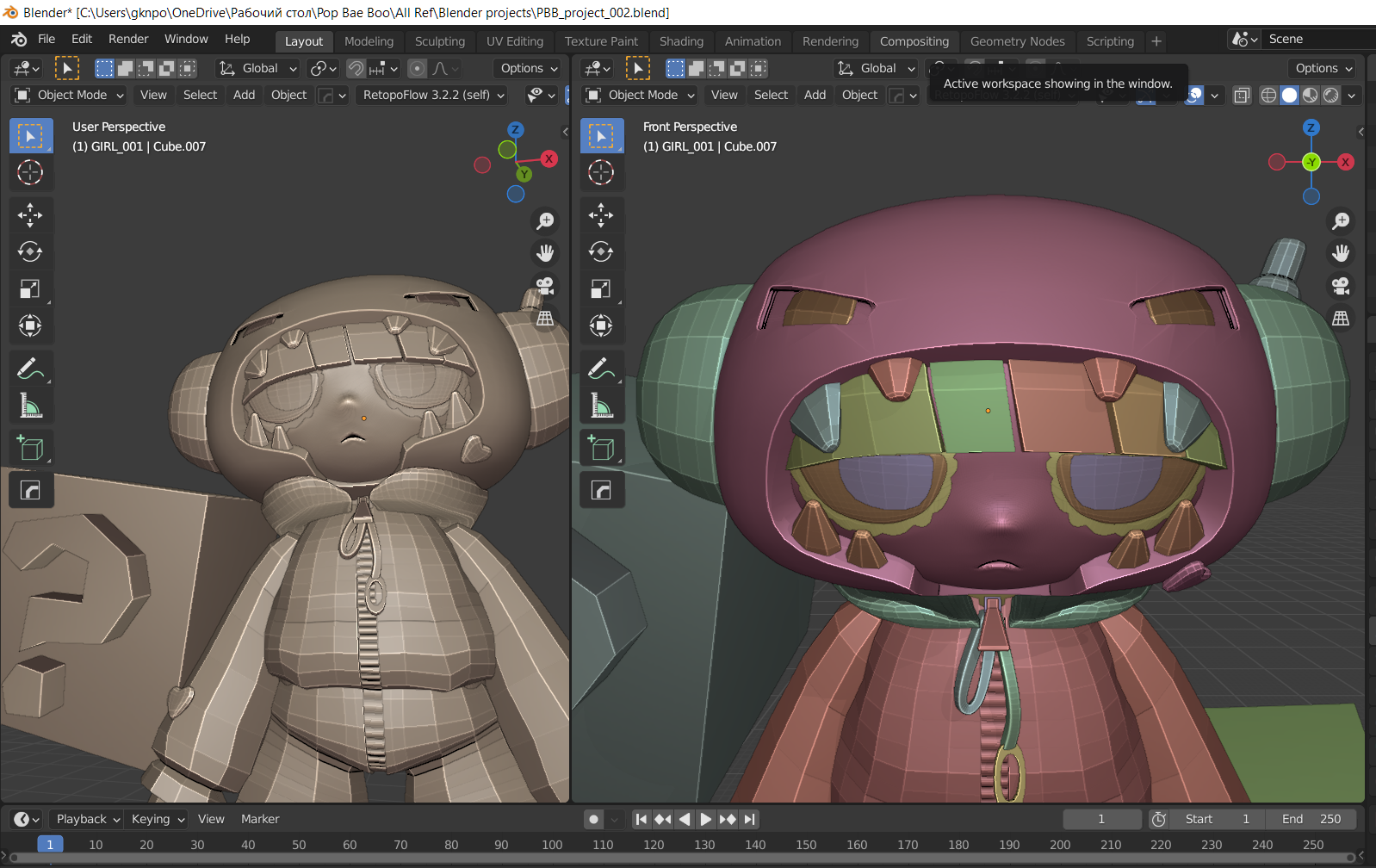The height and width of the screenshot is (868, 1376).
Task: Click the current frame number field
Action: pyautogui.click(x=1101, y=819)
